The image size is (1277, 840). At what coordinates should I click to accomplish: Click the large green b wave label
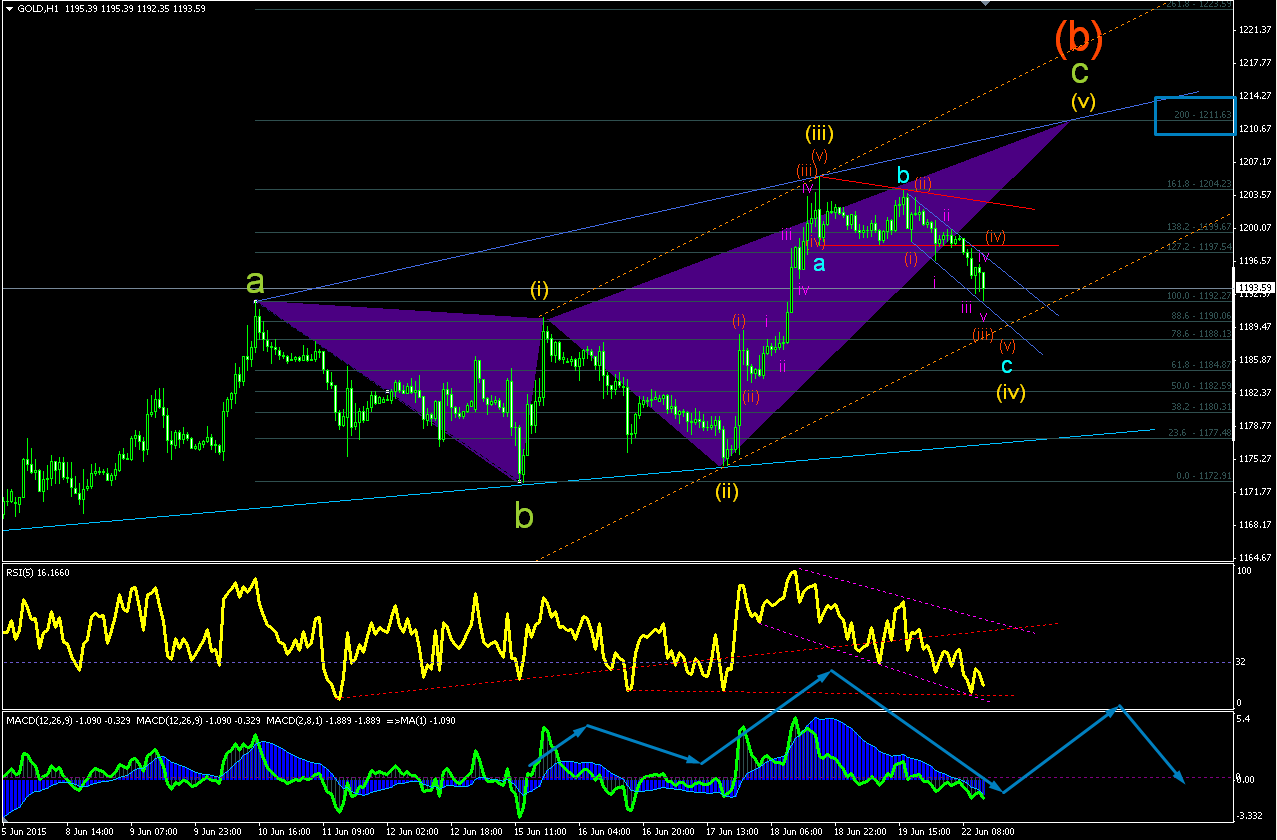pyautogui.click(x=524, y=514)
